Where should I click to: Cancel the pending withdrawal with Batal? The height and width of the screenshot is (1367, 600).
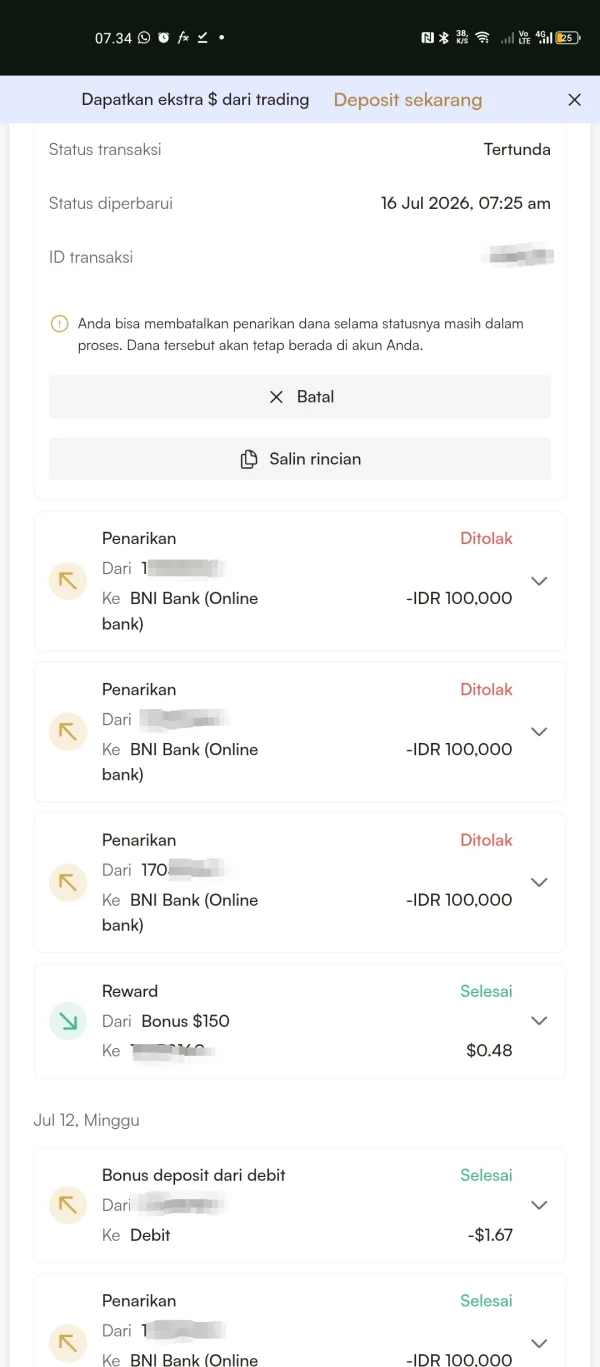coord(300,397)
